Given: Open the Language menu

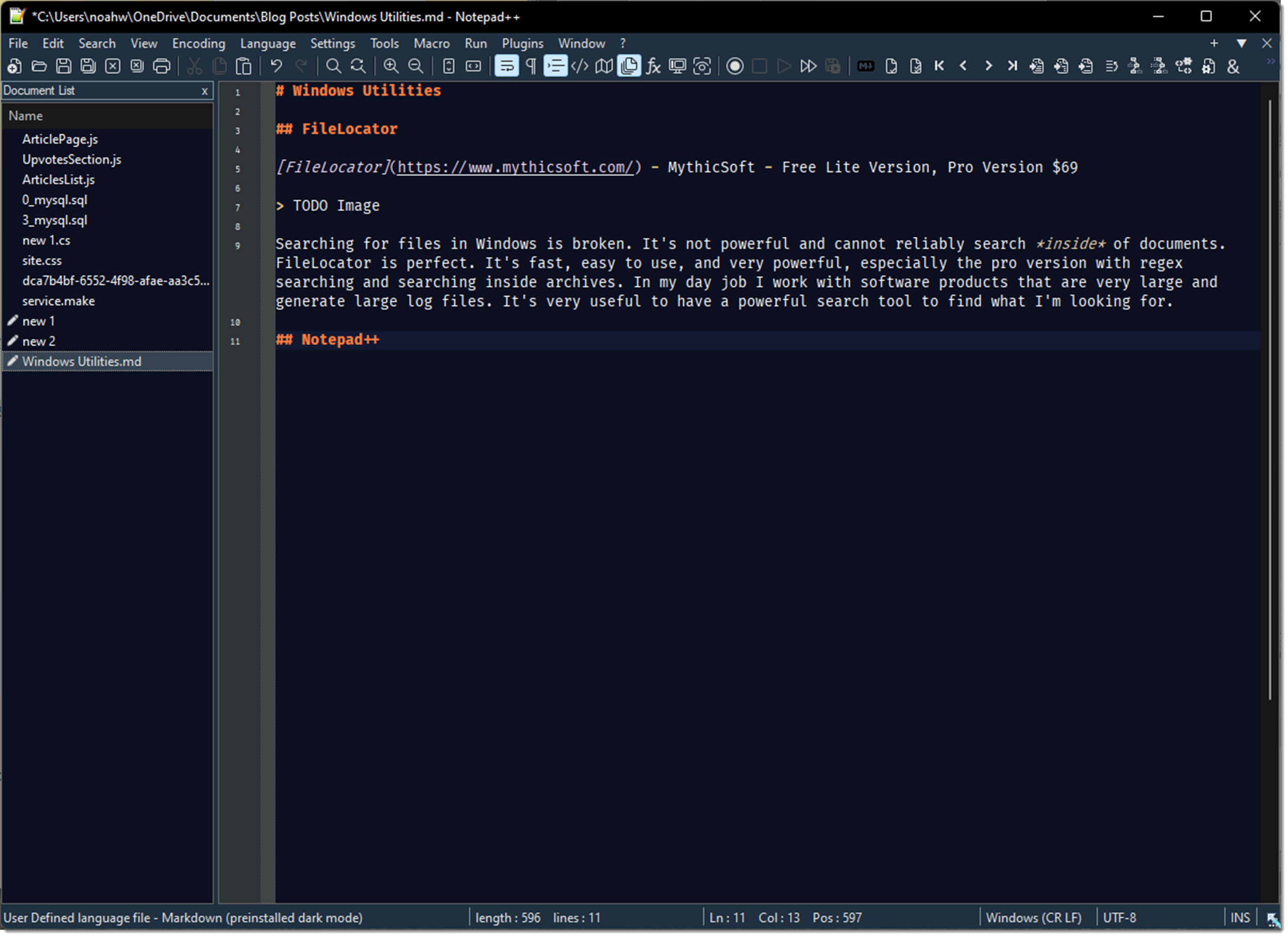Looking at the screenshot, I should [268, 43].
